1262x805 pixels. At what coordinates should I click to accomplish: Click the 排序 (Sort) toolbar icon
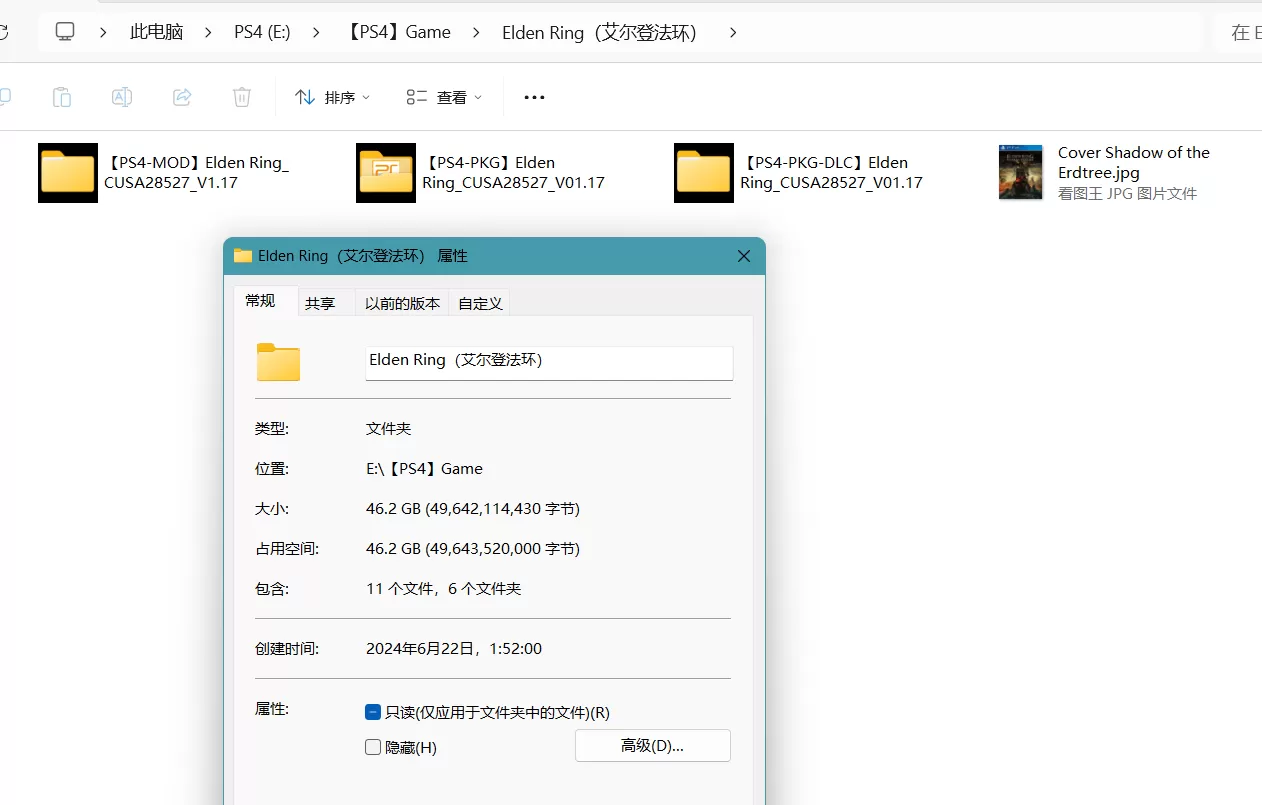[331, 96]
